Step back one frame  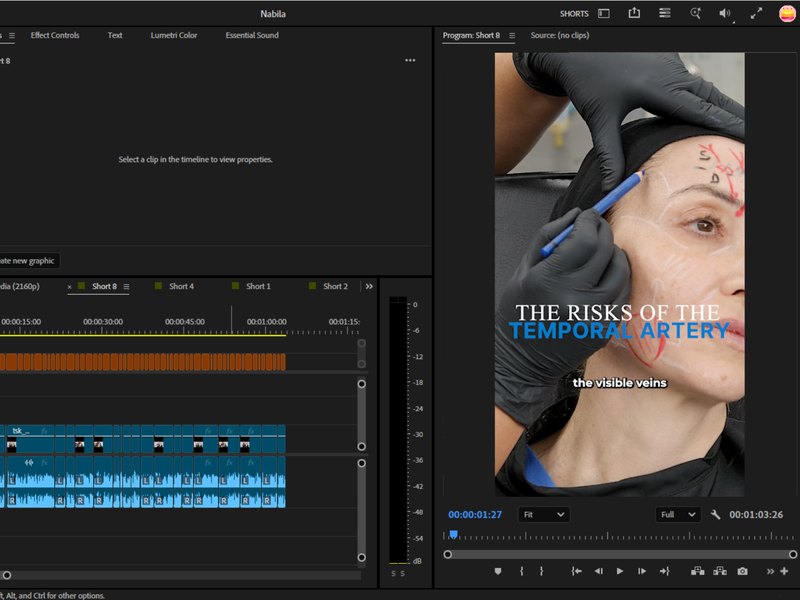(598, 571)
